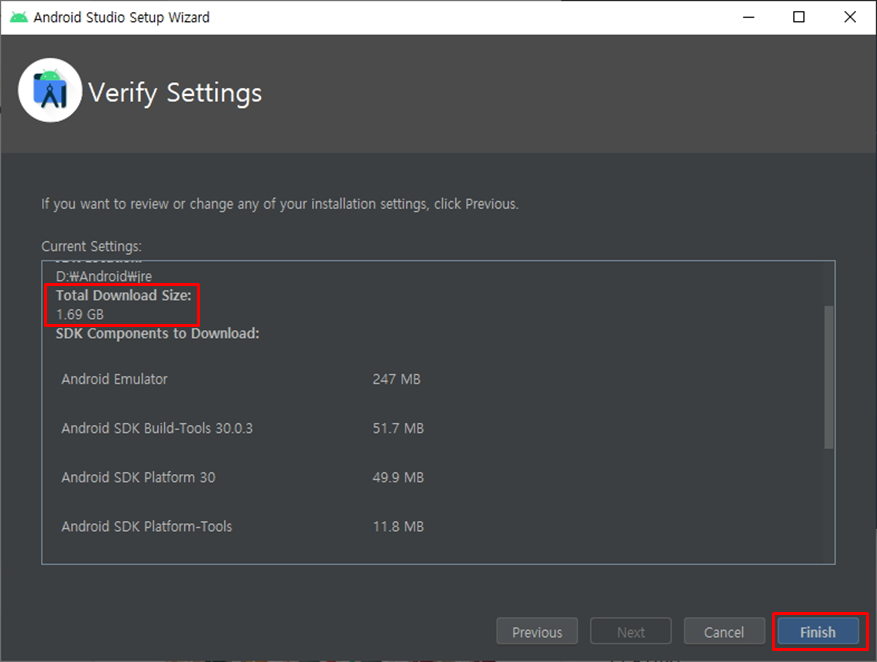Click the 1.69 GB download size value
877x662 pixels.
click(80, 314)
